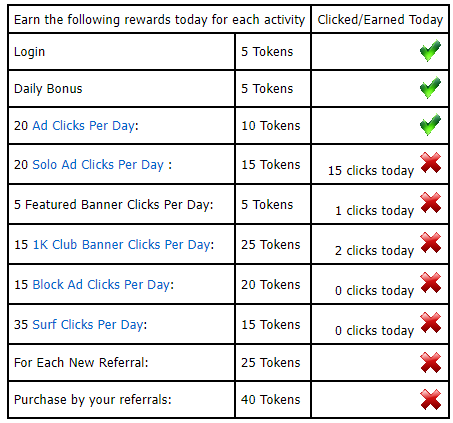Open the 1K Club Banner Clicks link
This screenshot has height=423, width=453.
click(x=122, y=245)
